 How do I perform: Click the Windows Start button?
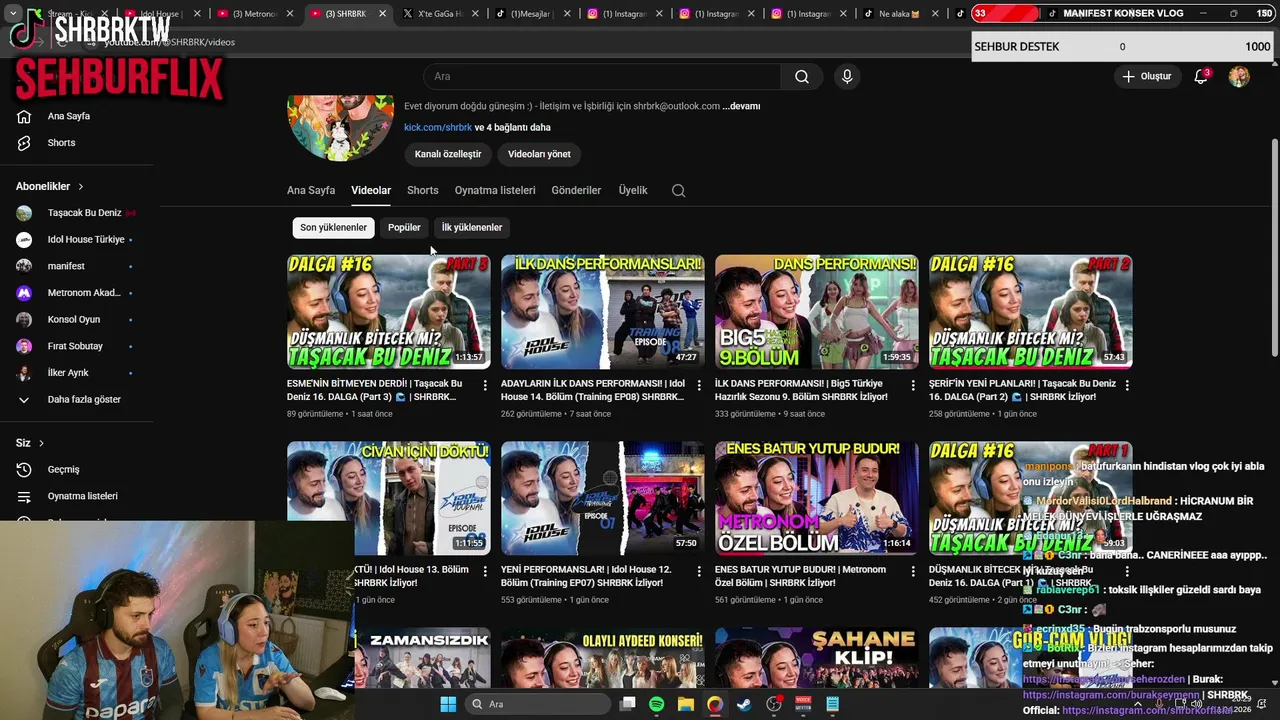pos(448,704)
